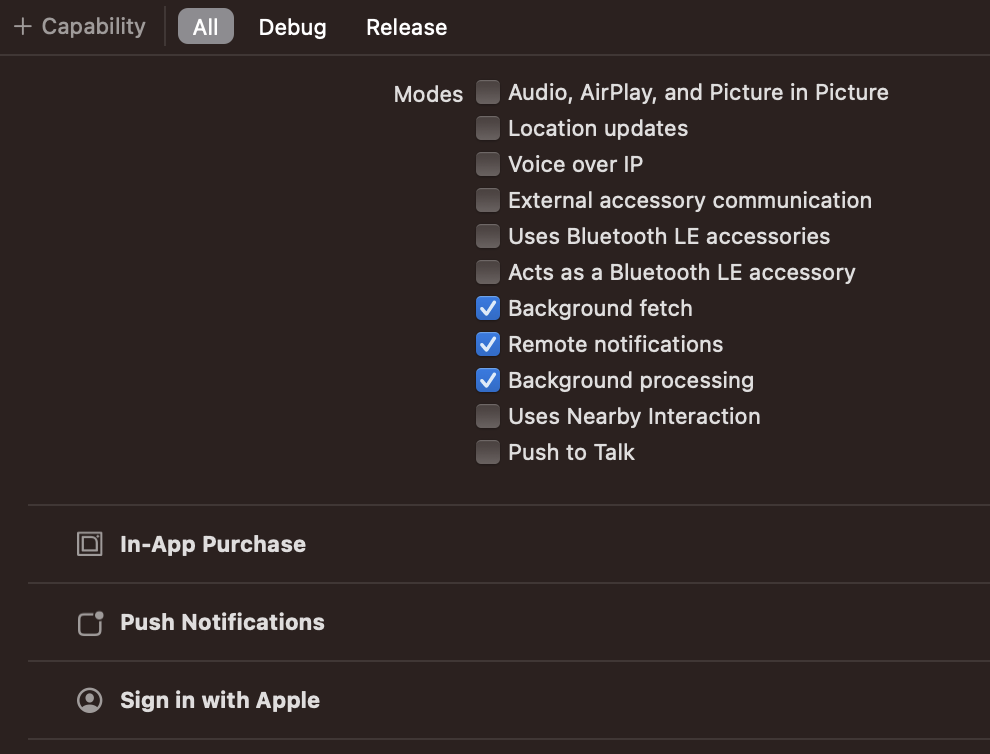Click the plus icon beside Capability
This screenshot has height=754, width=990.
click(x=23, y=27)
